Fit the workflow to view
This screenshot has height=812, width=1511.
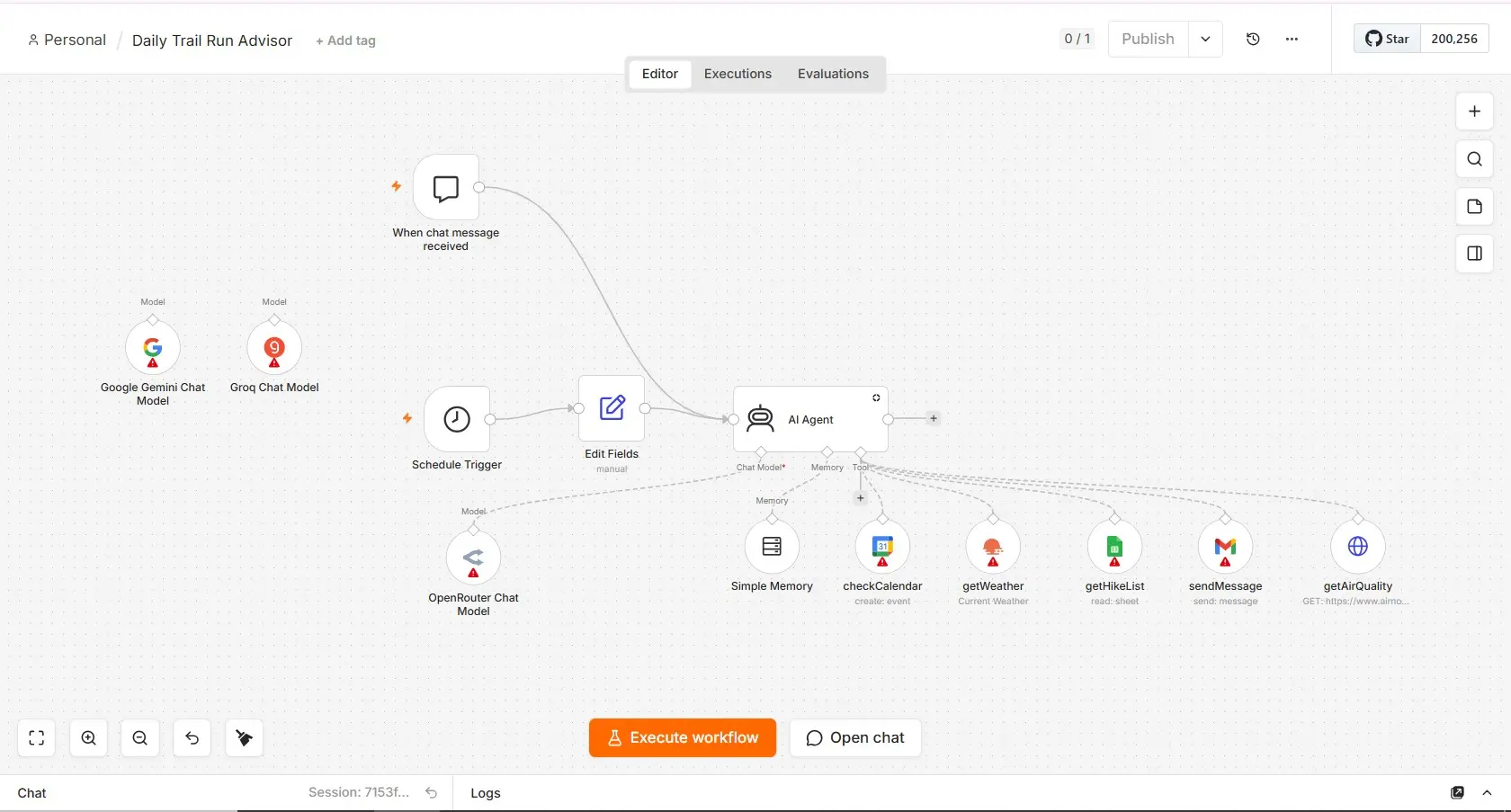click(x=37, y=738)
